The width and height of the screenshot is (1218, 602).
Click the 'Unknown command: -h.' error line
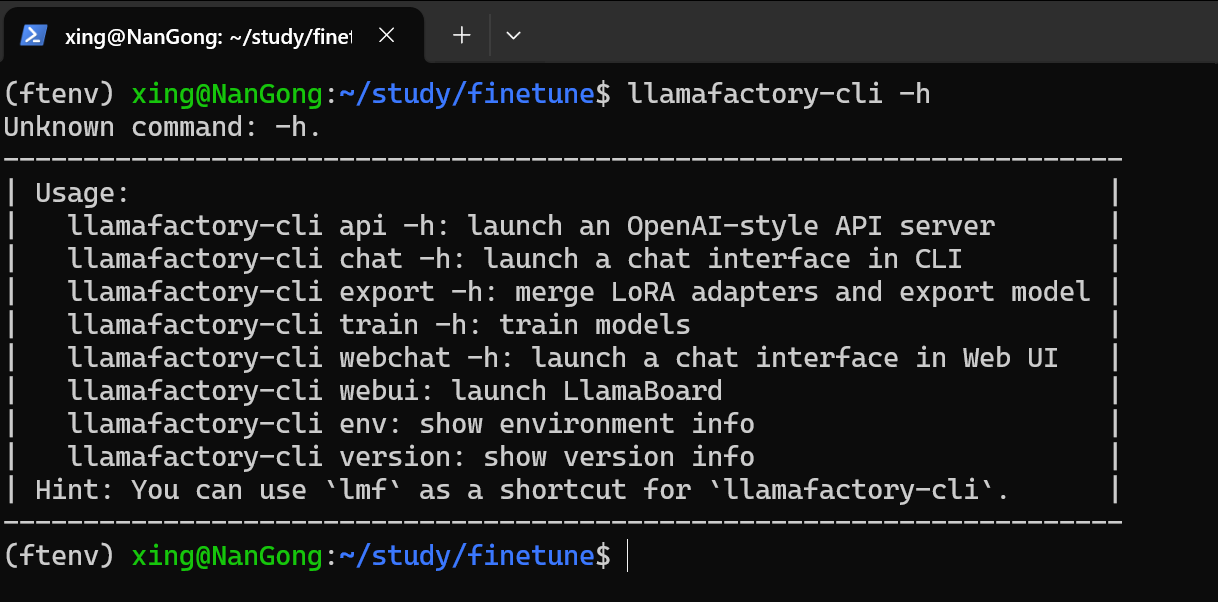[x=163, y=128]
